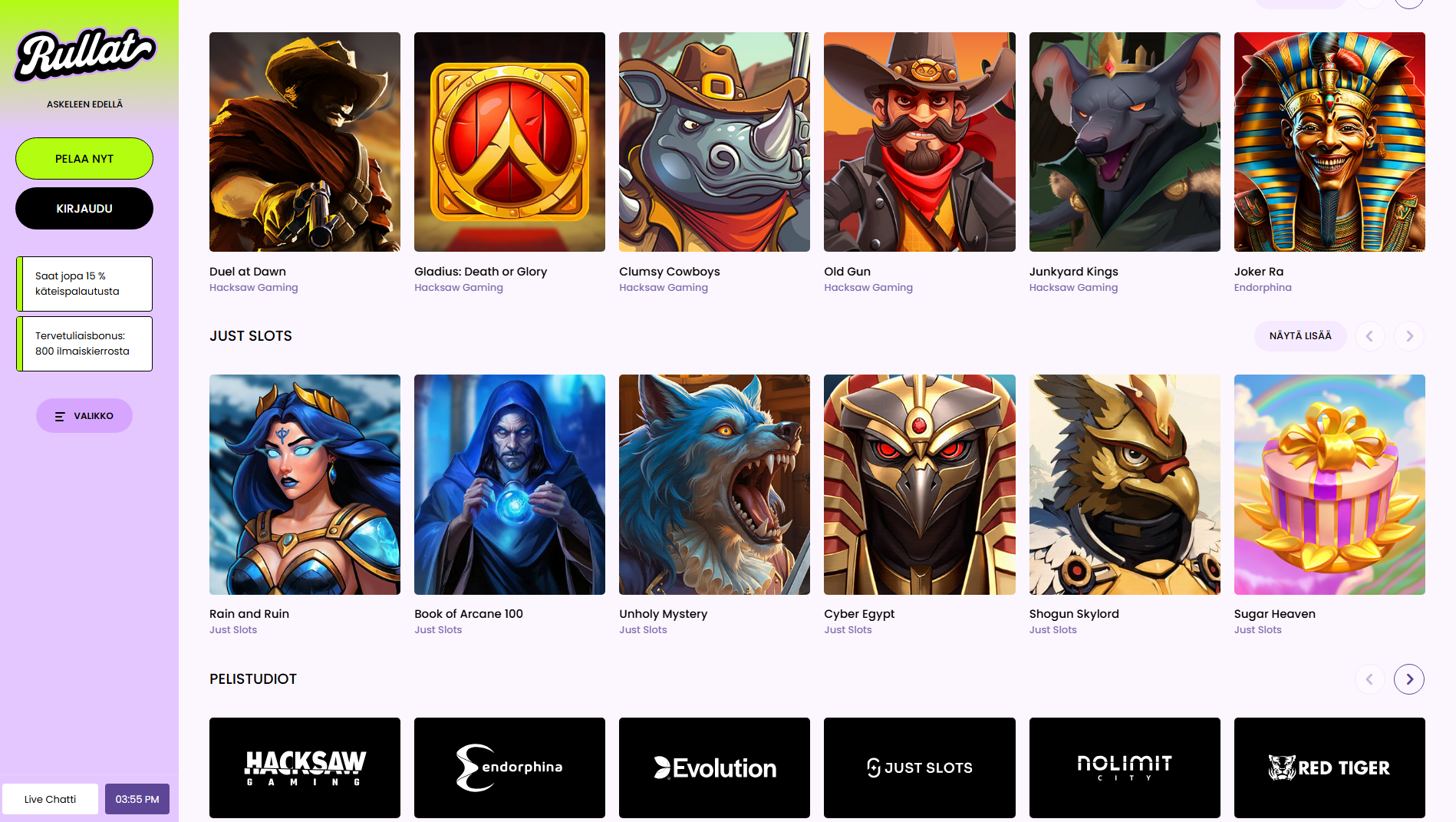
Task: Open the Endorphina studio tile
Action: [x=509, y=768]
